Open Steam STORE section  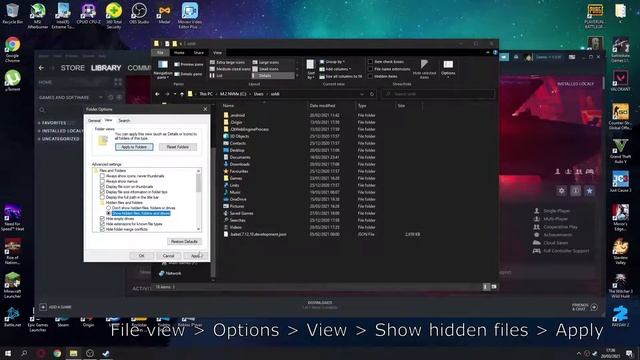coord(73,68)
